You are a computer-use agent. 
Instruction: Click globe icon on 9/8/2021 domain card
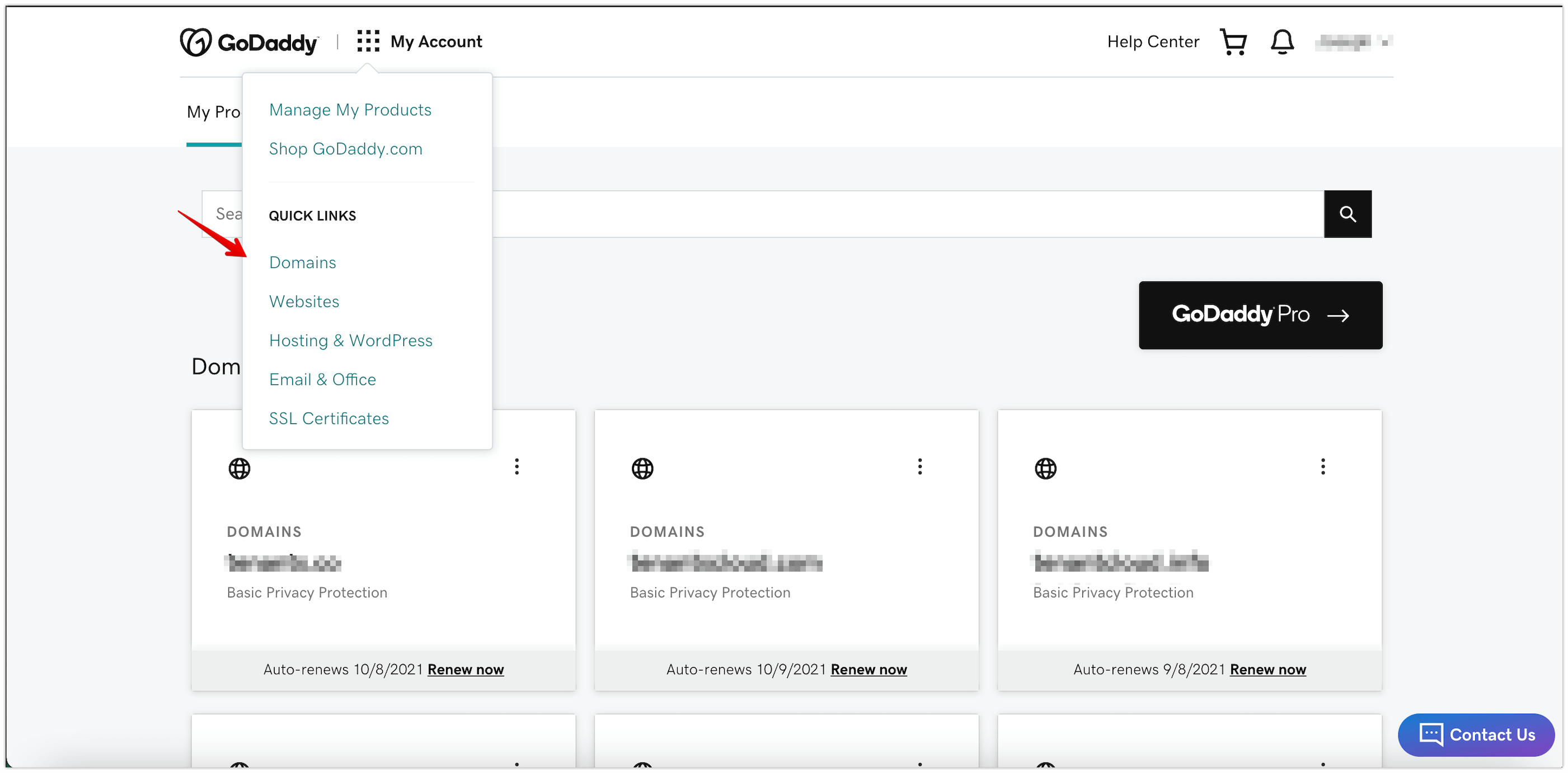pyautogui.click(x=1045, y=469)
